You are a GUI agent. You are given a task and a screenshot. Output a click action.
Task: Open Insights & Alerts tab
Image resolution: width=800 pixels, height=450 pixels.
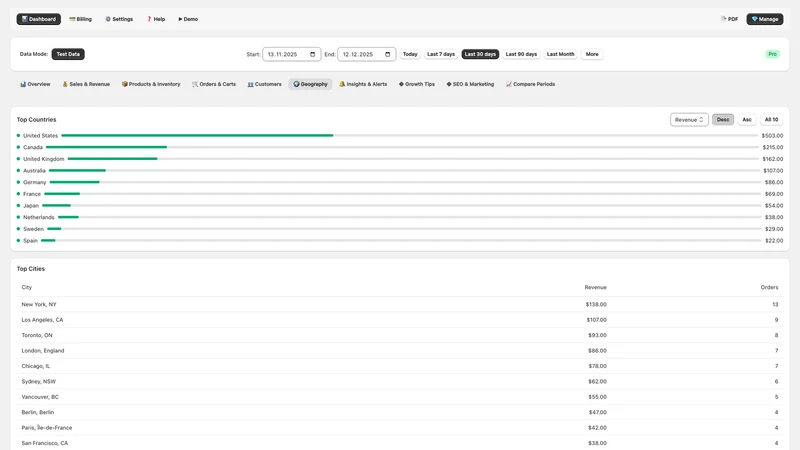coord(363,84)
